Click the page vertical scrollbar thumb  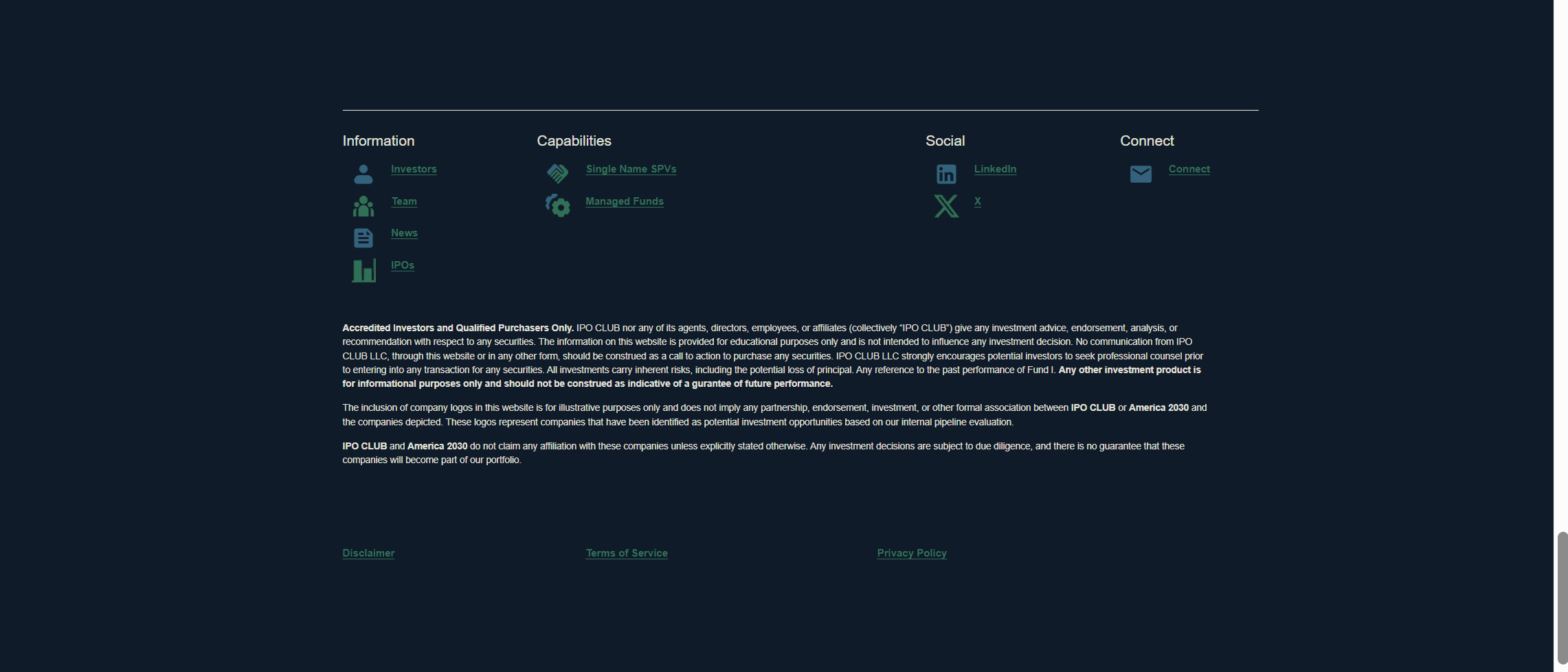tap(1563, 598)
